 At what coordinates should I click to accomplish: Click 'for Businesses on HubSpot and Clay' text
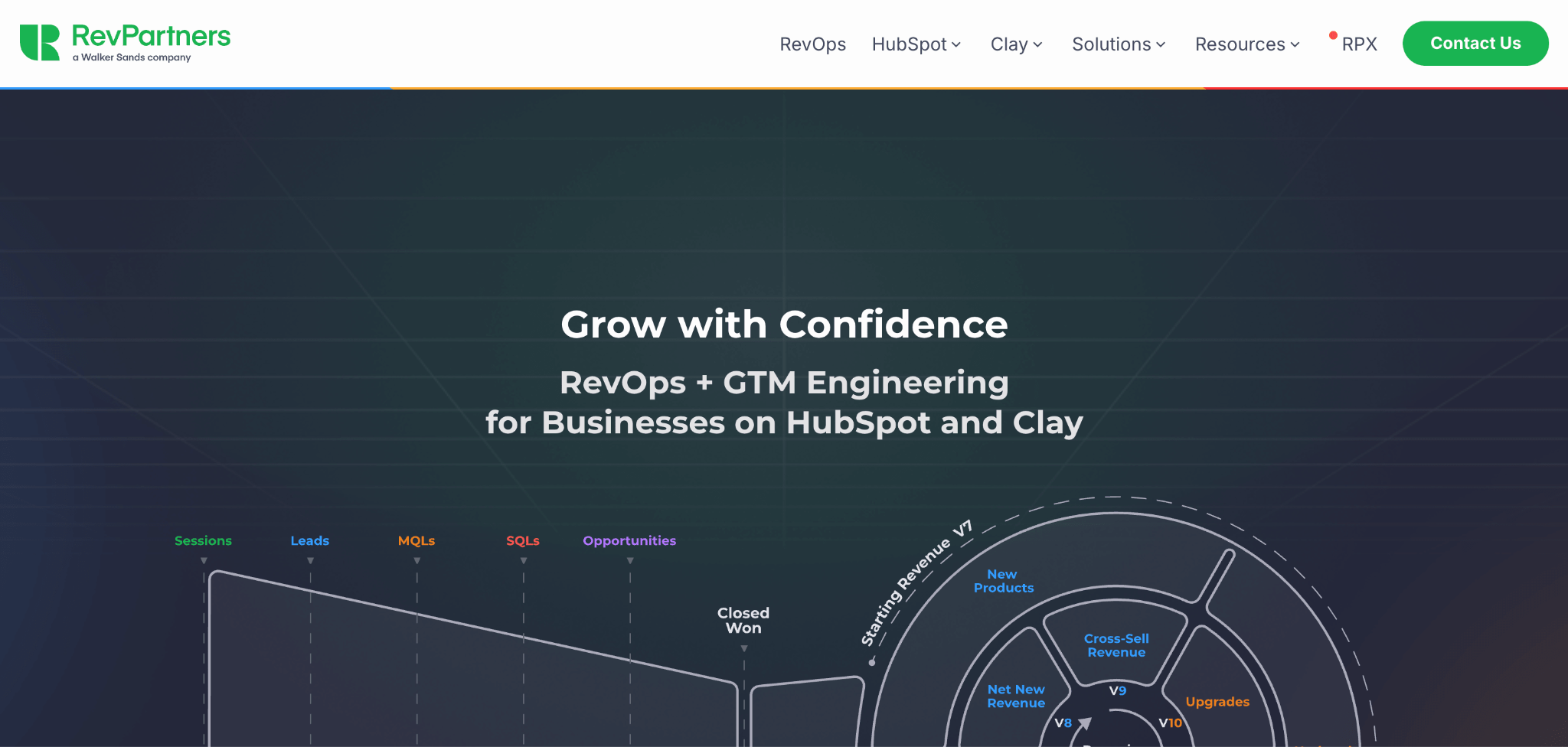click(784, 422)
